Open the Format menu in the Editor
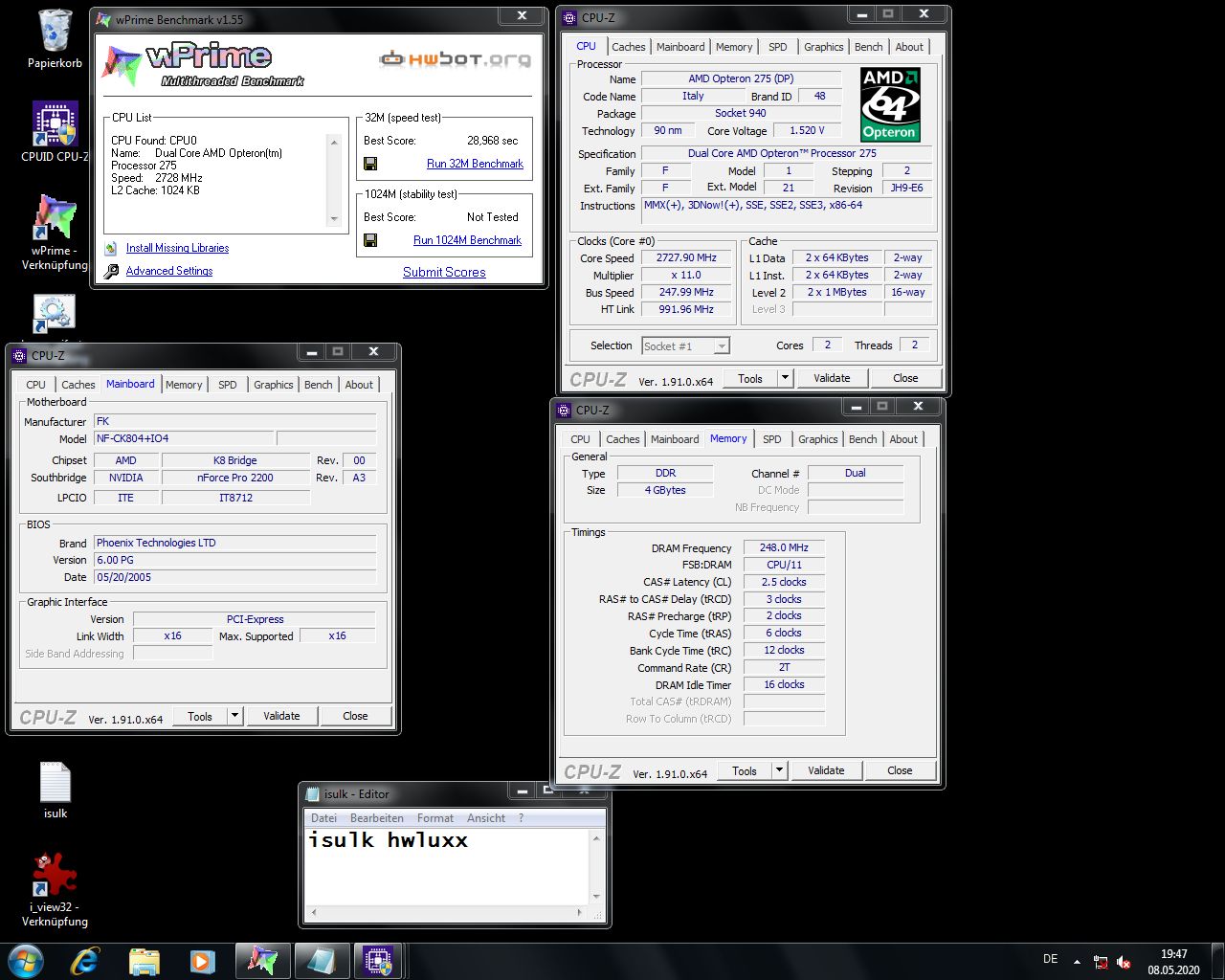 (x=435, y=818)
